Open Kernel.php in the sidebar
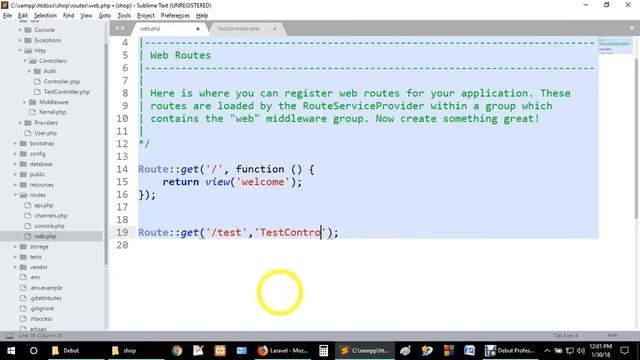The width and height of the screenshot is (640, 360). 52,112
